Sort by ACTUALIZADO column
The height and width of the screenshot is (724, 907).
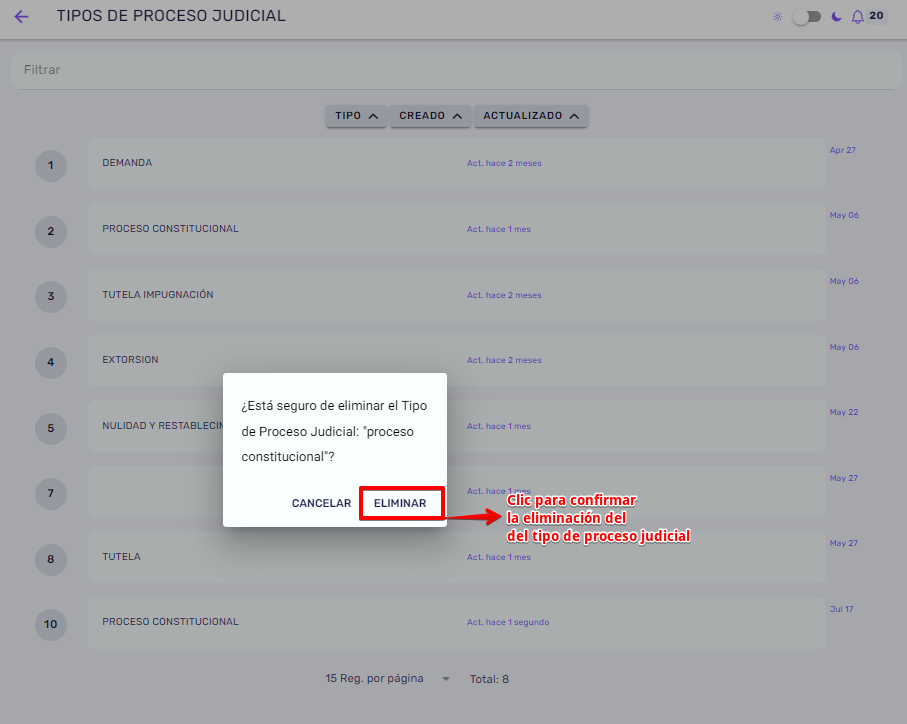coord(531,116)
